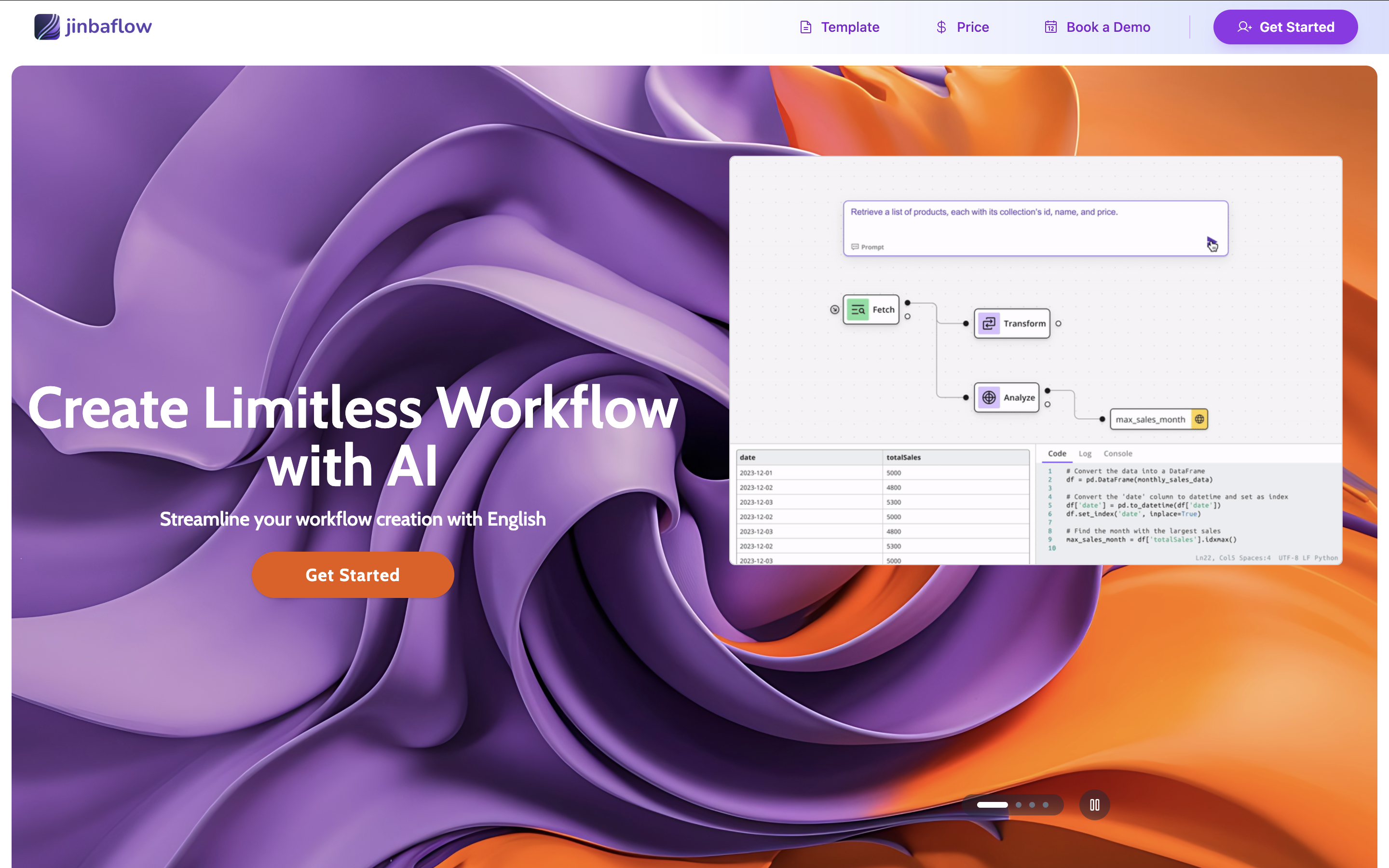Select the last carousel slide dot
The image size is (1389, 868).
click(1046, 805)
